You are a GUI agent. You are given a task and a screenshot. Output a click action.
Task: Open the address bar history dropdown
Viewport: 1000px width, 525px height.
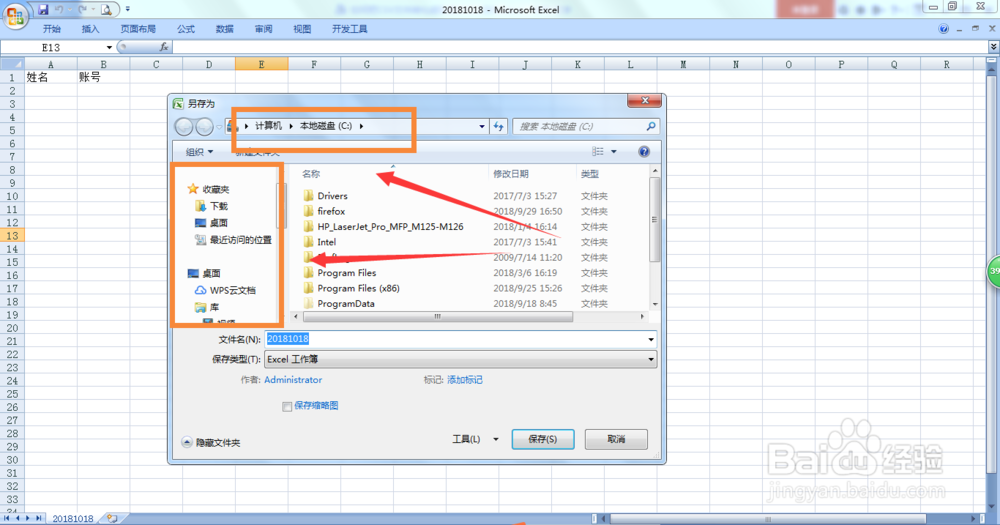pyautogui.click(x=482, y=126)
